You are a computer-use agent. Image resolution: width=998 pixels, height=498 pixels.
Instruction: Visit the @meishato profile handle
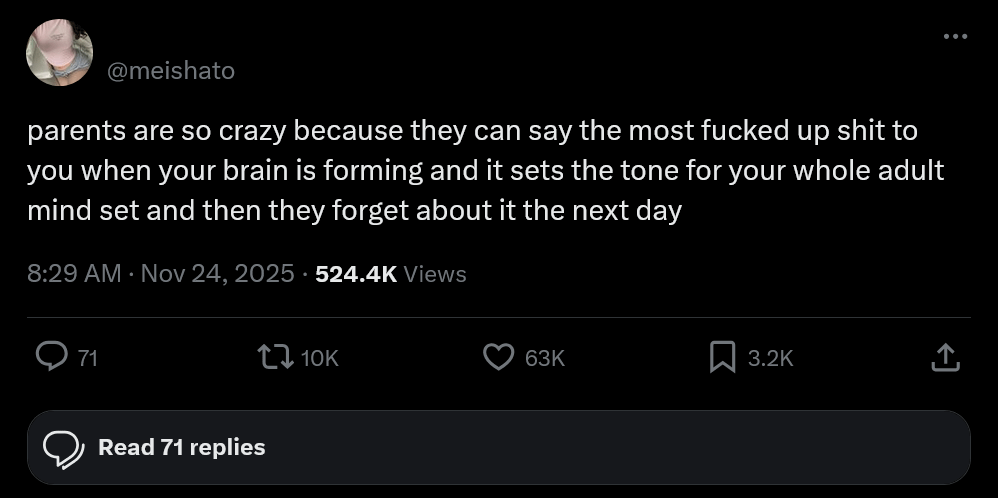(x=170, y=71)
